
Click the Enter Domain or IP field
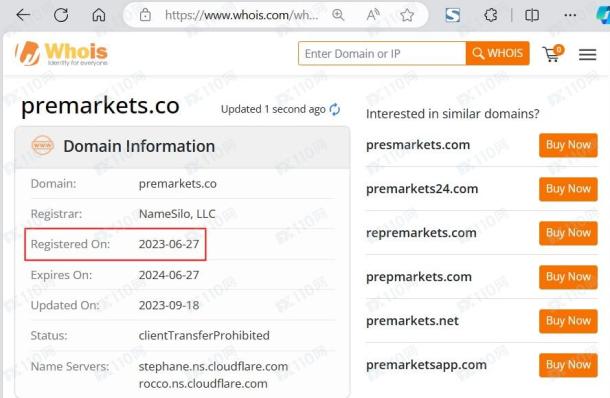(x=382, y=53)
